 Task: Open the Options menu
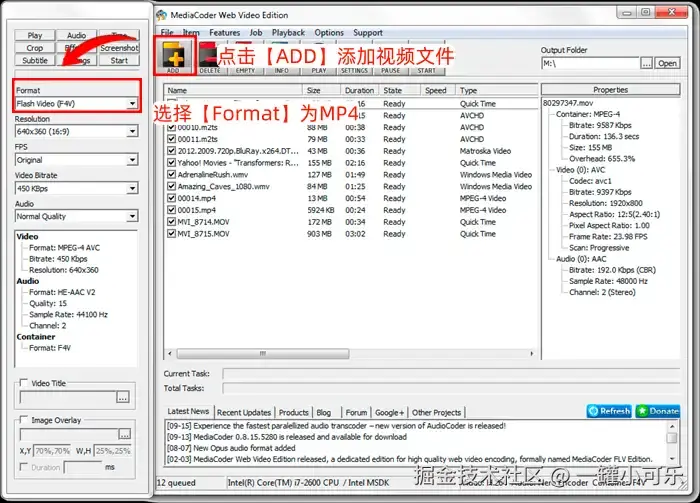click(x=329, y=33)
